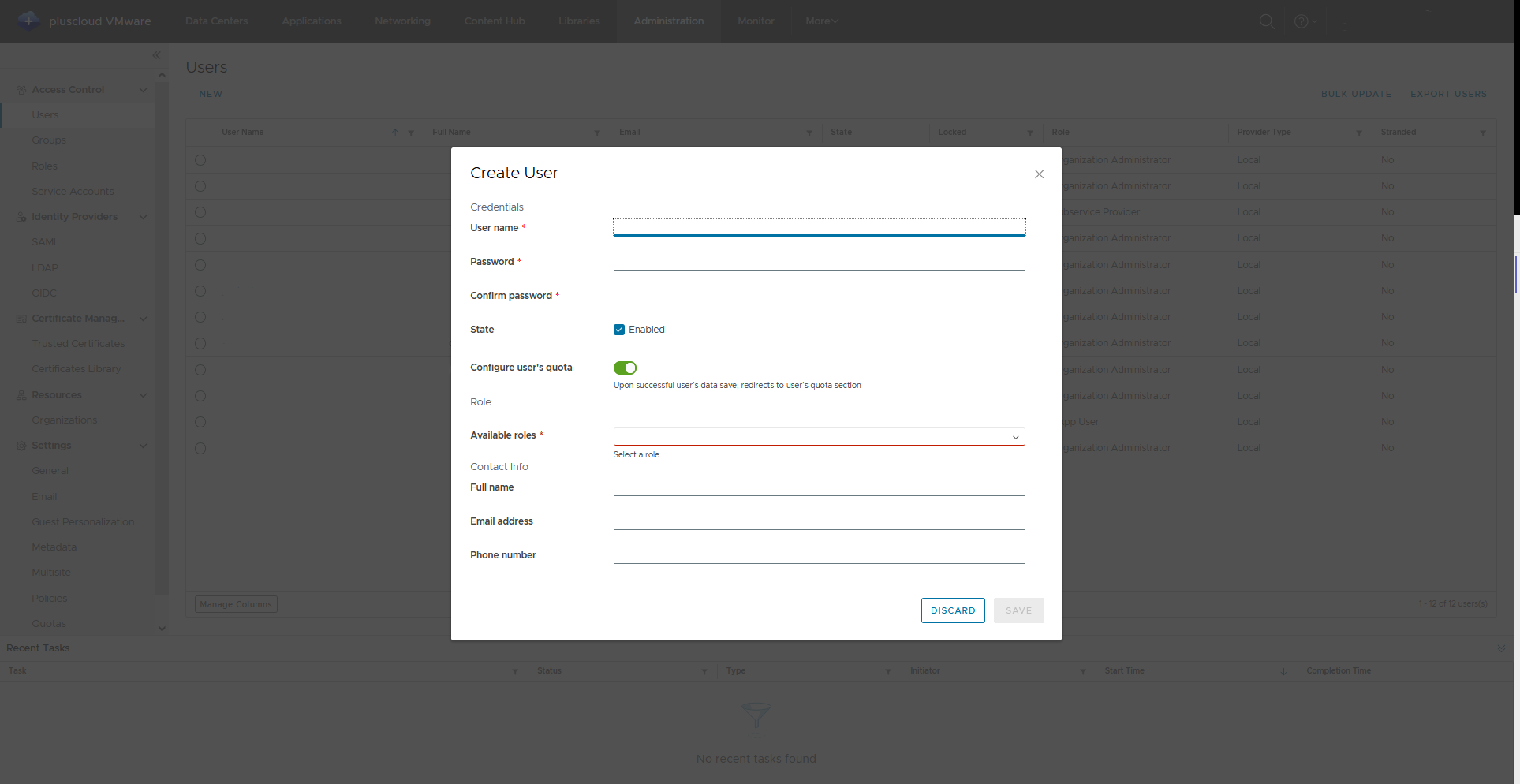1520x784 pixels.
Task: Select the third user row radio button
Action: click(x=200, y=212)
